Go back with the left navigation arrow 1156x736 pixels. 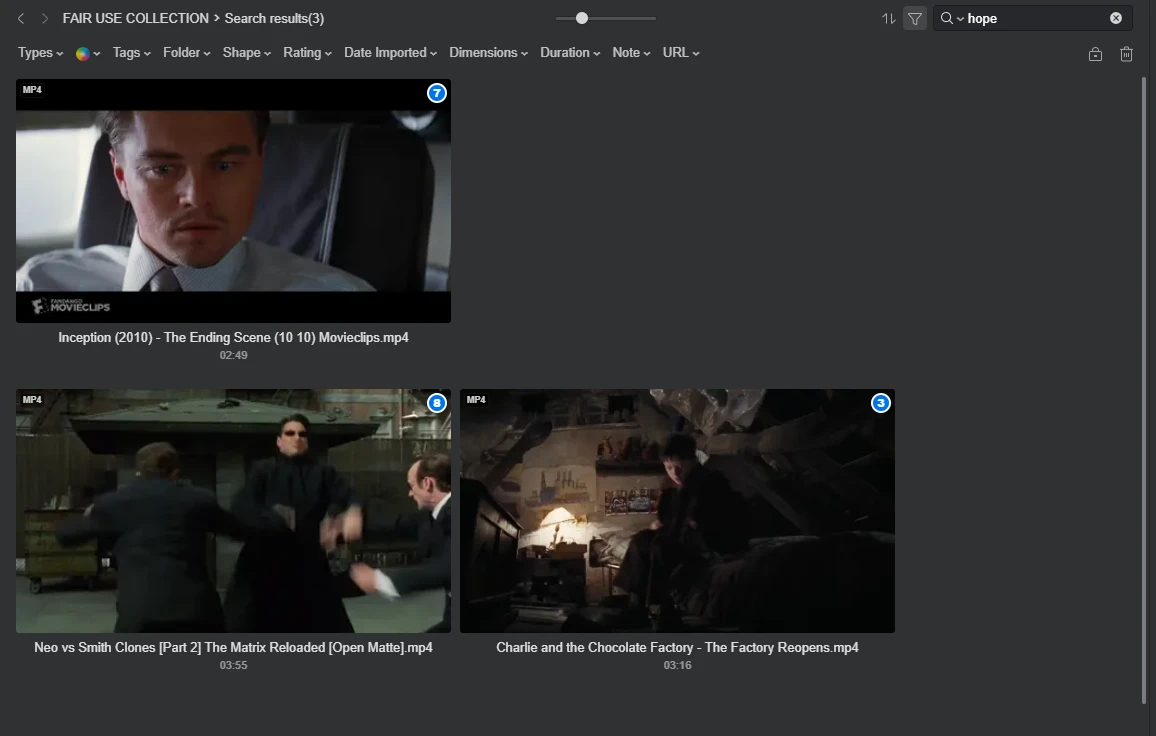coord(20,18)
